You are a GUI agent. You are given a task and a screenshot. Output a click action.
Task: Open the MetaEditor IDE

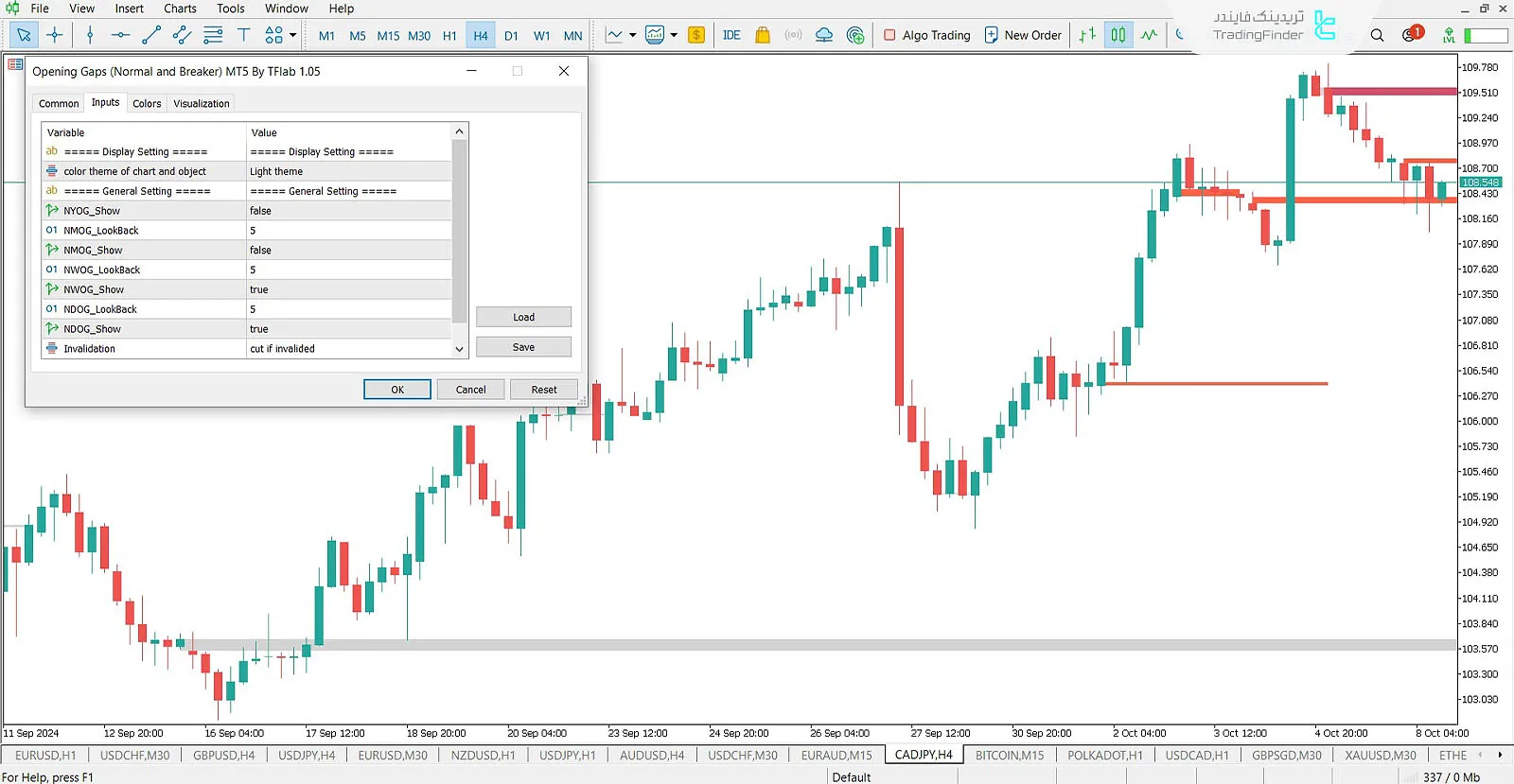click(731, 35)
